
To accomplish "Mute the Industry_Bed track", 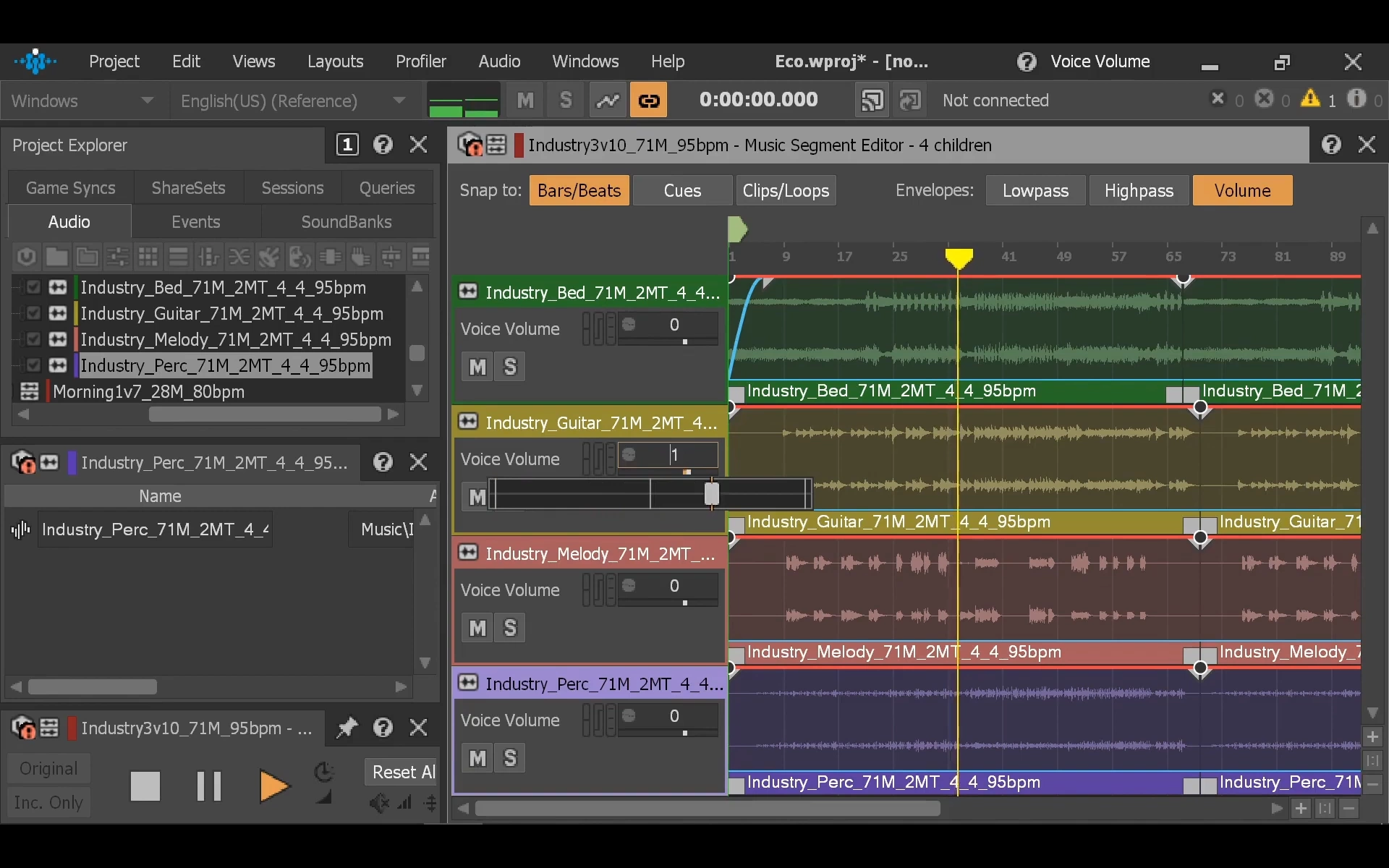I will pos(477,367).
